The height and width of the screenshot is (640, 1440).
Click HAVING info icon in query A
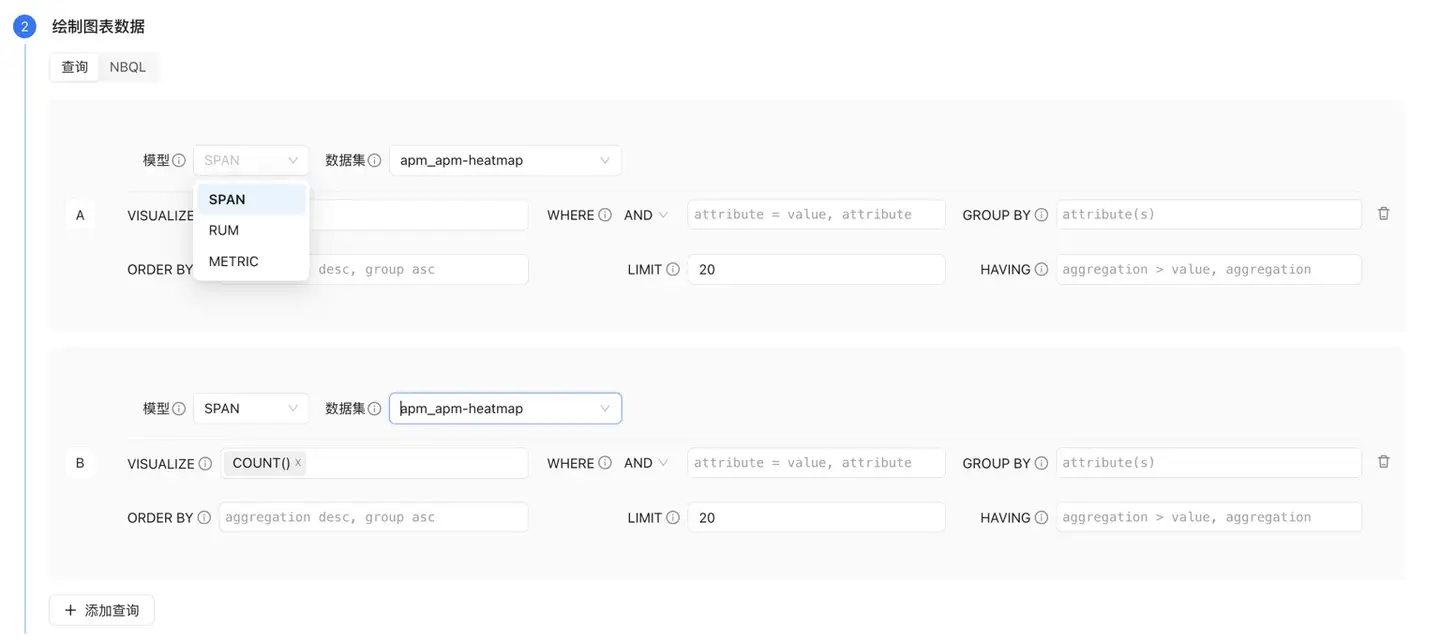(x=1041, y=269)
